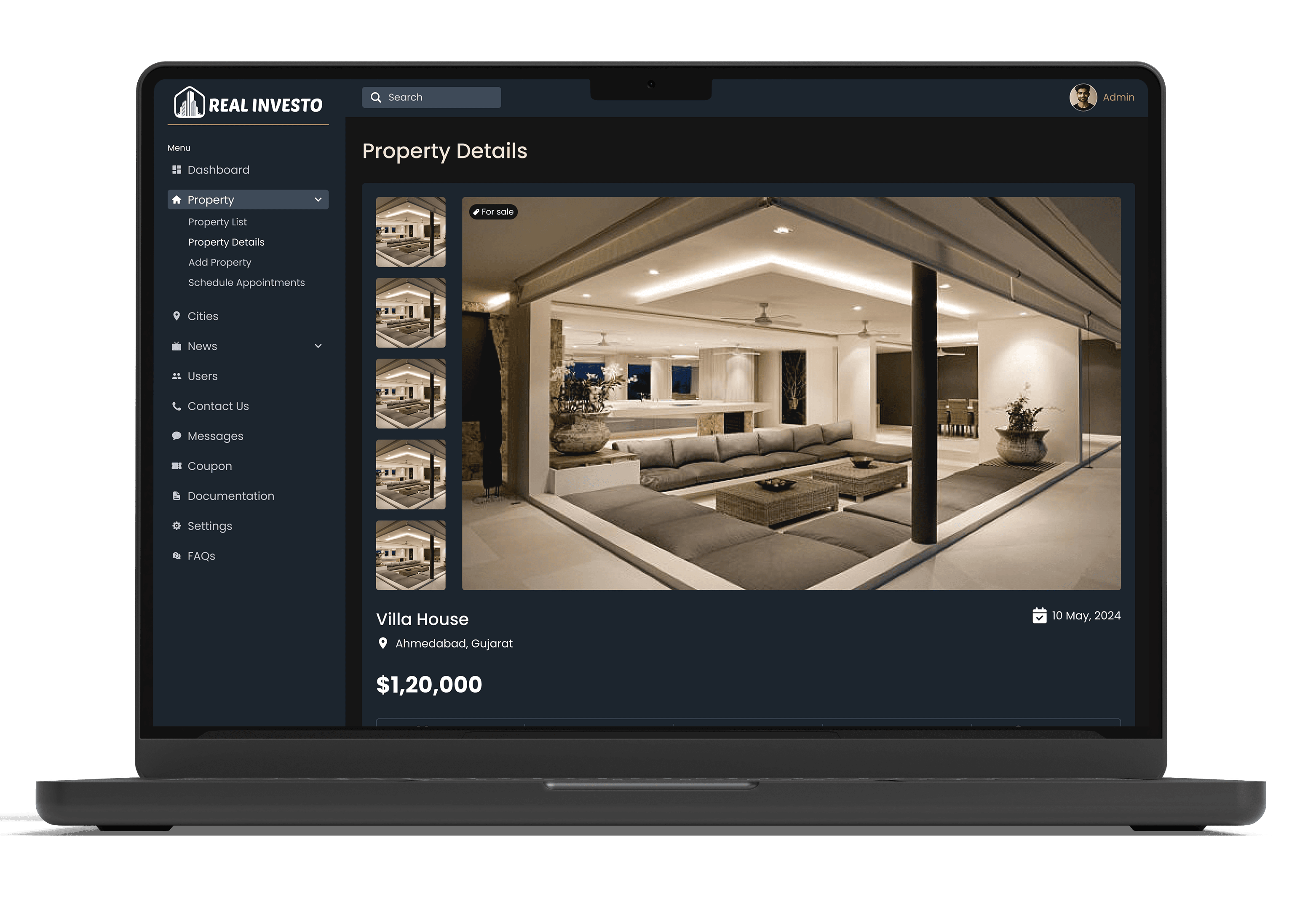Image resolution: width=1316 pixels, height=910 pixels.
Task: Open the Messages menu item
Action: pyautogui.click(x=215, y=436)
